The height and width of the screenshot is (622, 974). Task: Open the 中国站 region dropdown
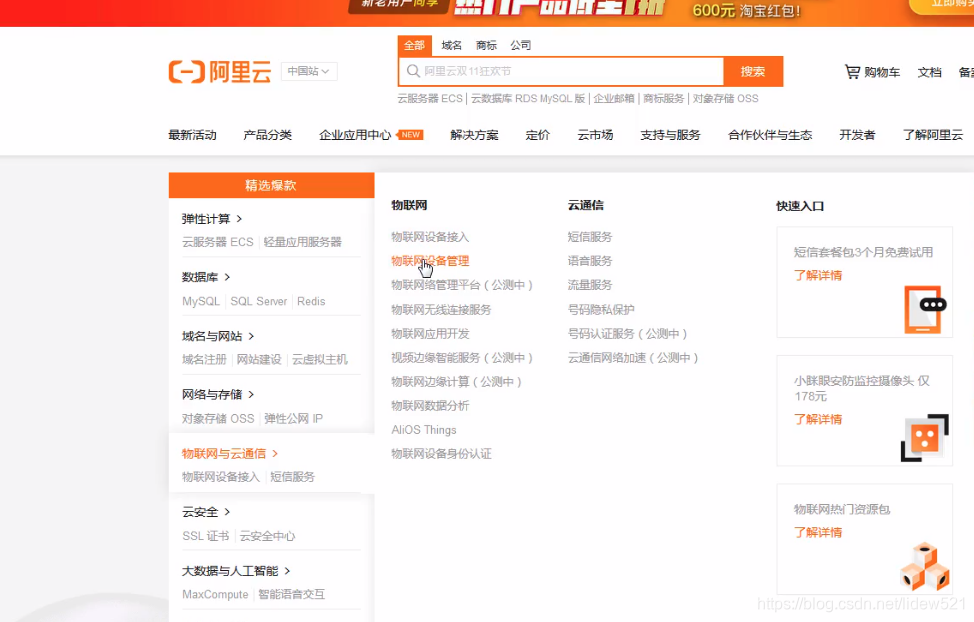point(309,71)
